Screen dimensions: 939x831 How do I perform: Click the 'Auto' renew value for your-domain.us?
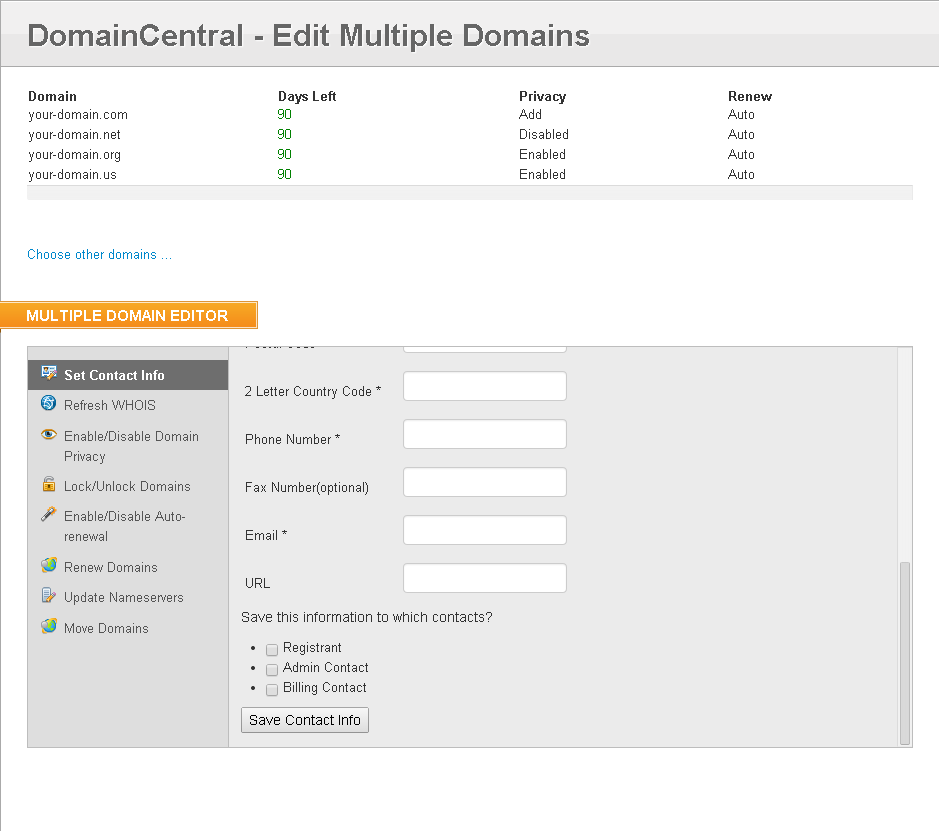[x=741, y=175]
